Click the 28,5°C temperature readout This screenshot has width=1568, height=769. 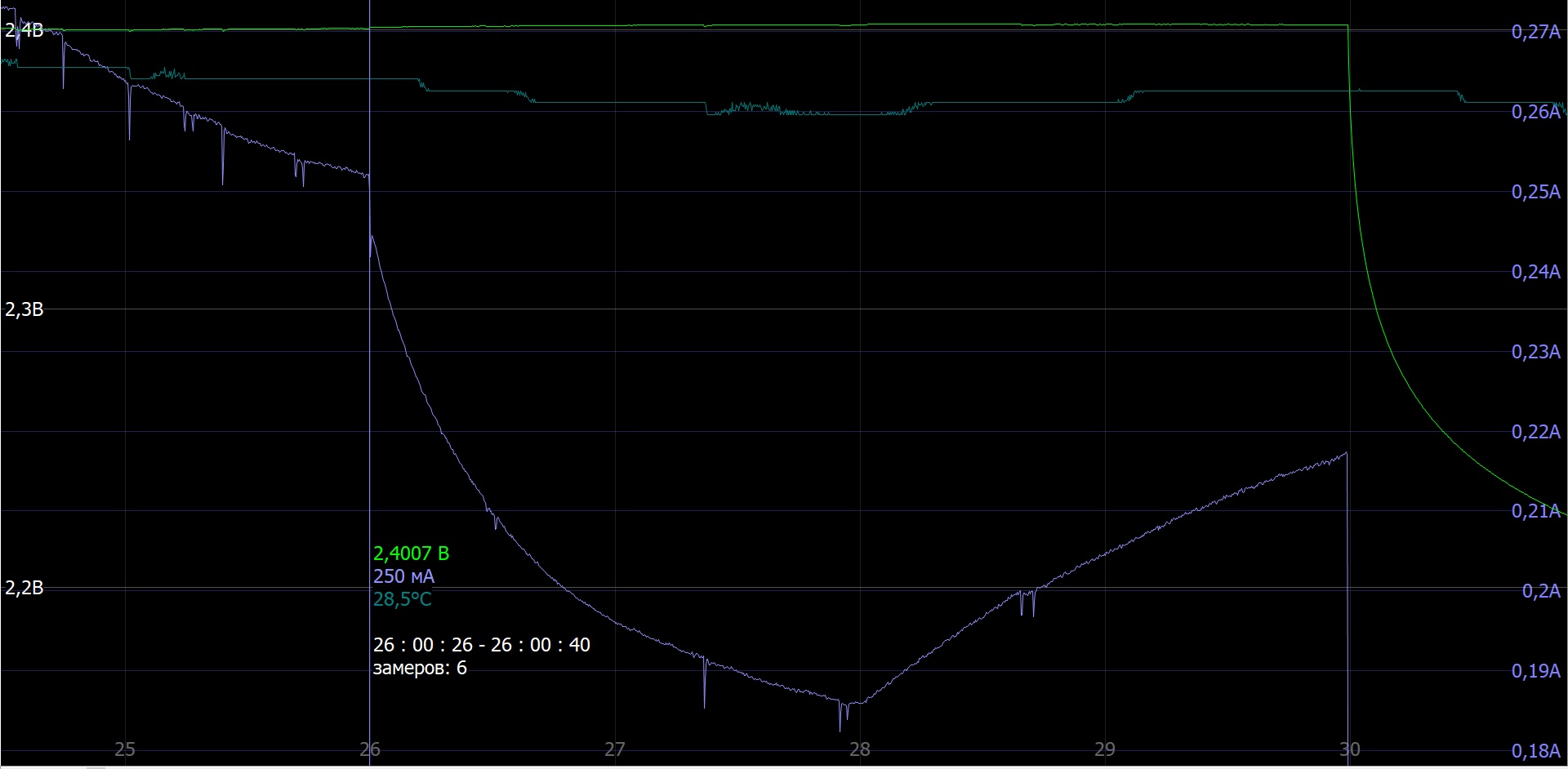[402, 599]
